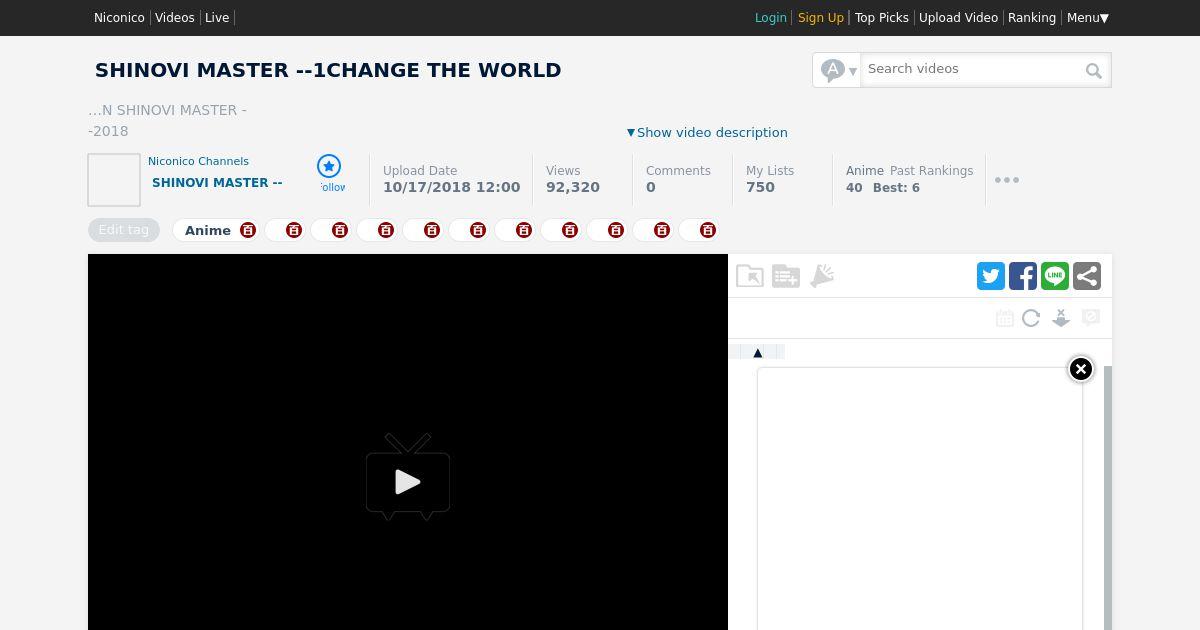Collapse the comment list black triangle

[758, 352]
